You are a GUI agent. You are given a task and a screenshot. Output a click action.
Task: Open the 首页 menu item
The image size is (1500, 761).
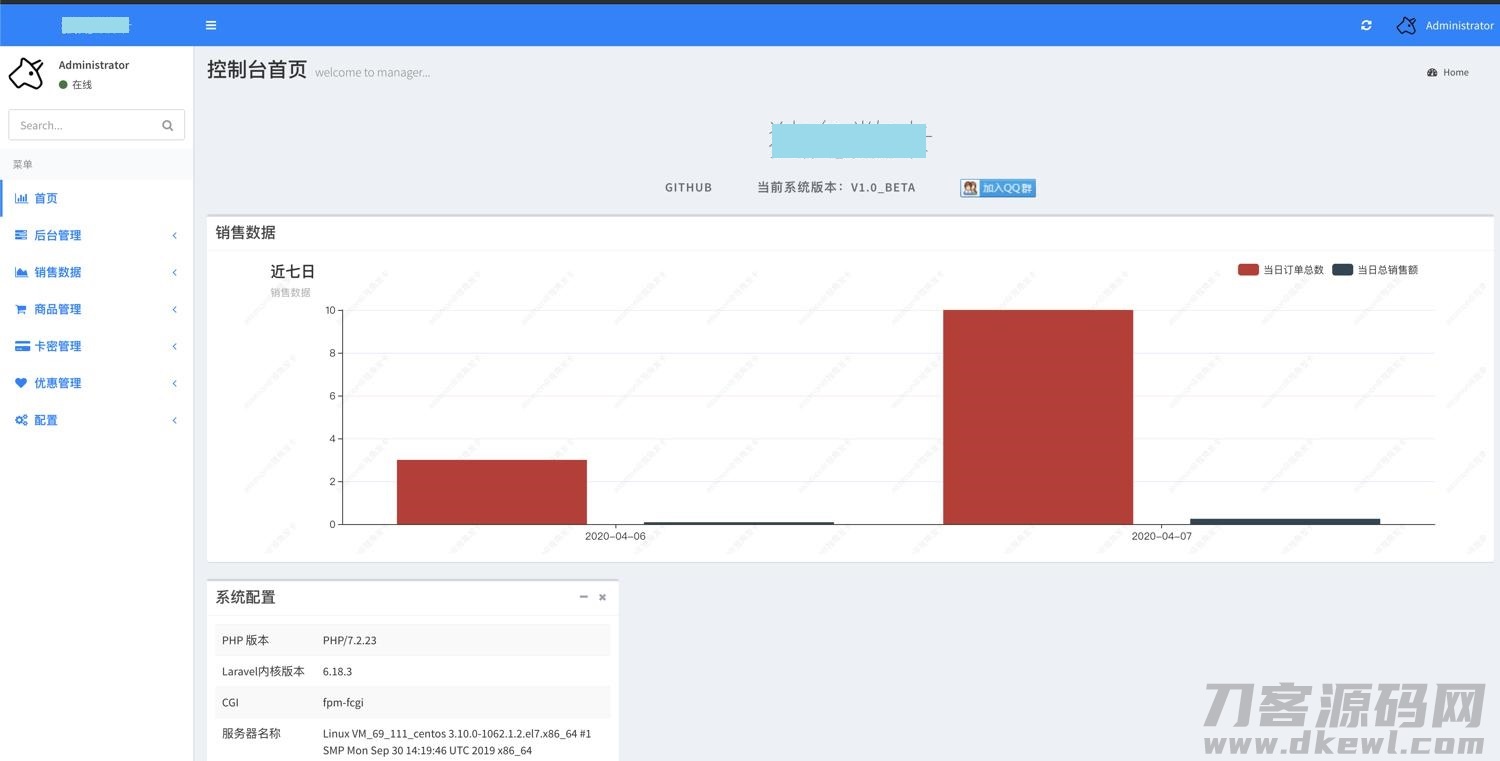pos(46,198)
